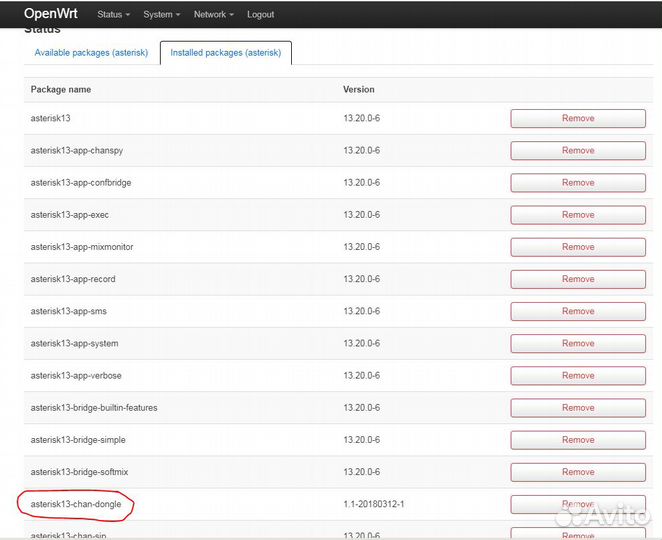The image size is (662, 540).
Task: Remove asterisk13-app-system package
Action: pyautogui.click(x=578, y=343)
